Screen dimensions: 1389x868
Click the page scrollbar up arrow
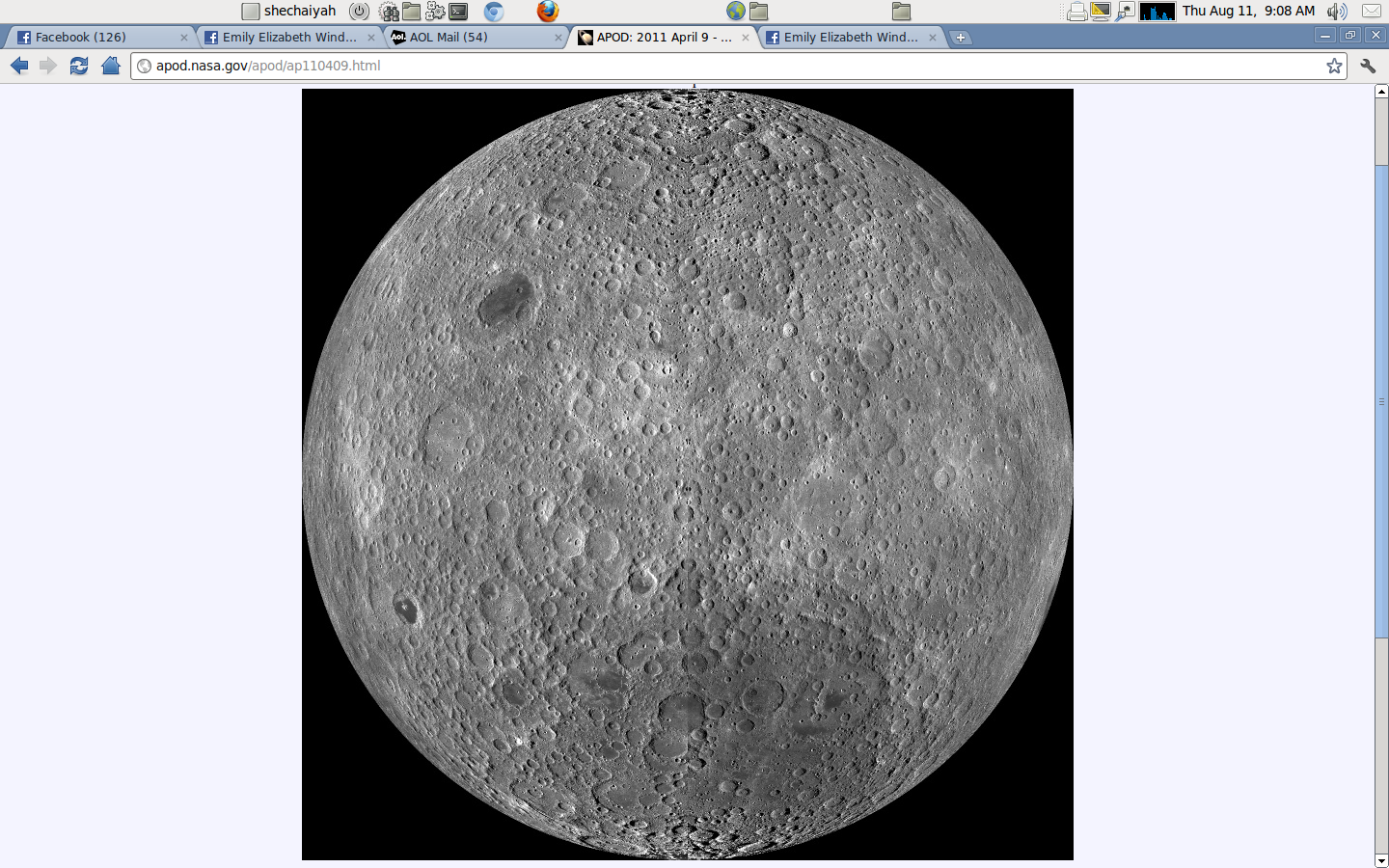(1381, 92)
